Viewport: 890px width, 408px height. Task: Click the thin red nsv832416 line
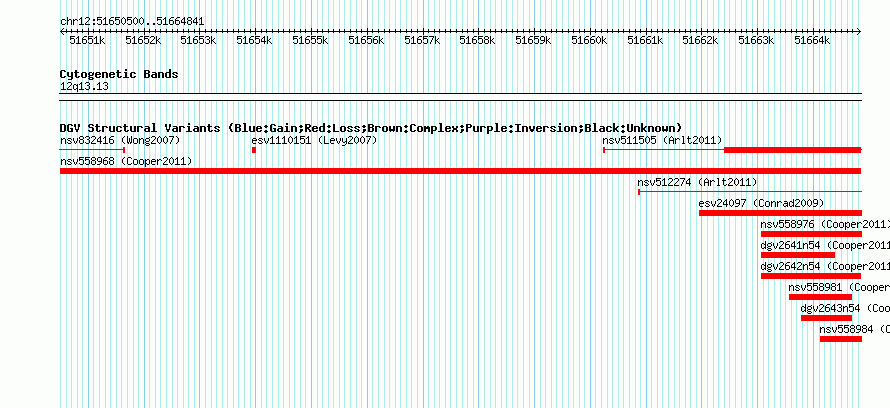[92, 150]
